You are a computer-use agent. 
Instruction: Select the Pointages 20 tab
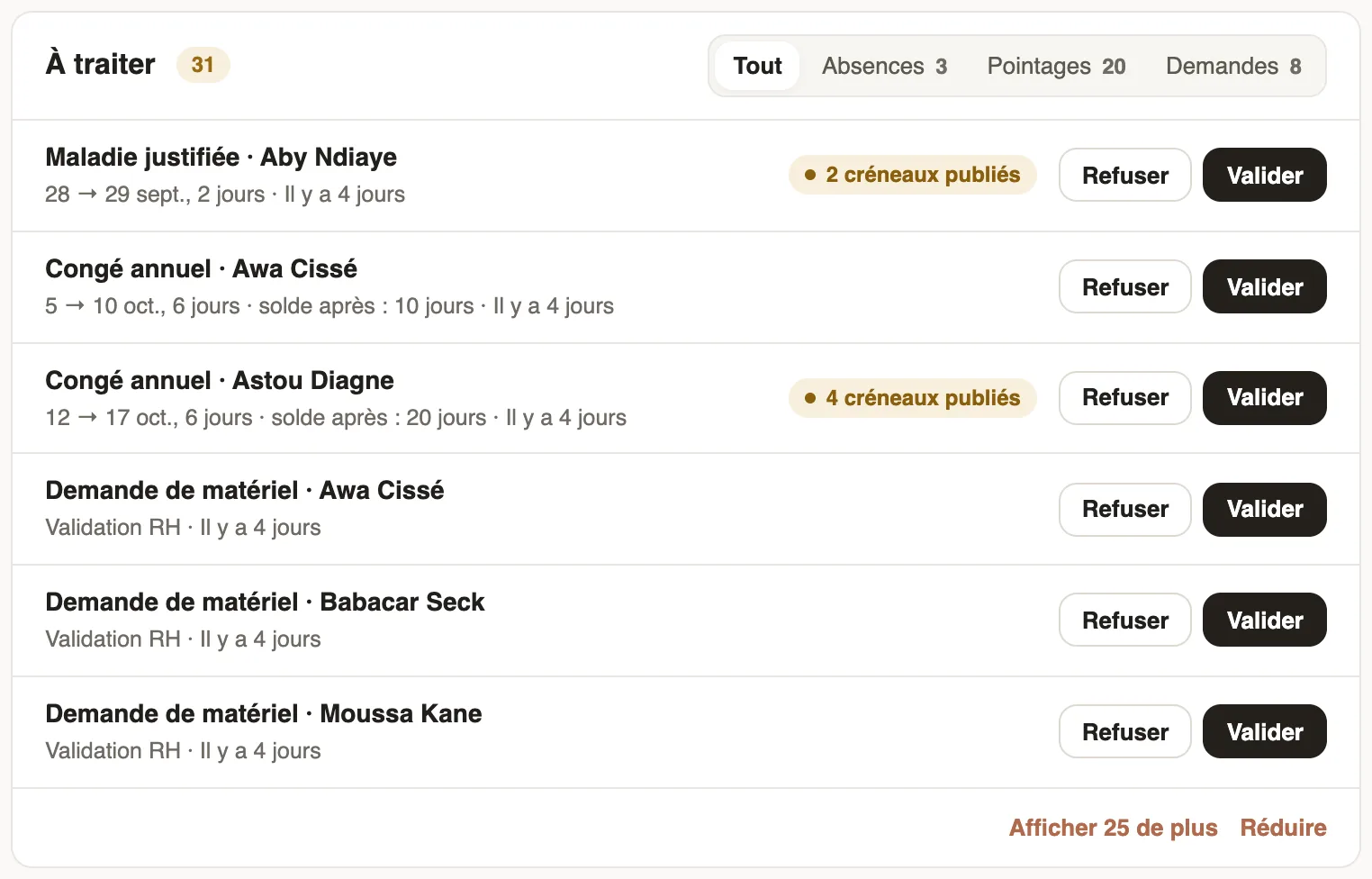(1056, 66)
